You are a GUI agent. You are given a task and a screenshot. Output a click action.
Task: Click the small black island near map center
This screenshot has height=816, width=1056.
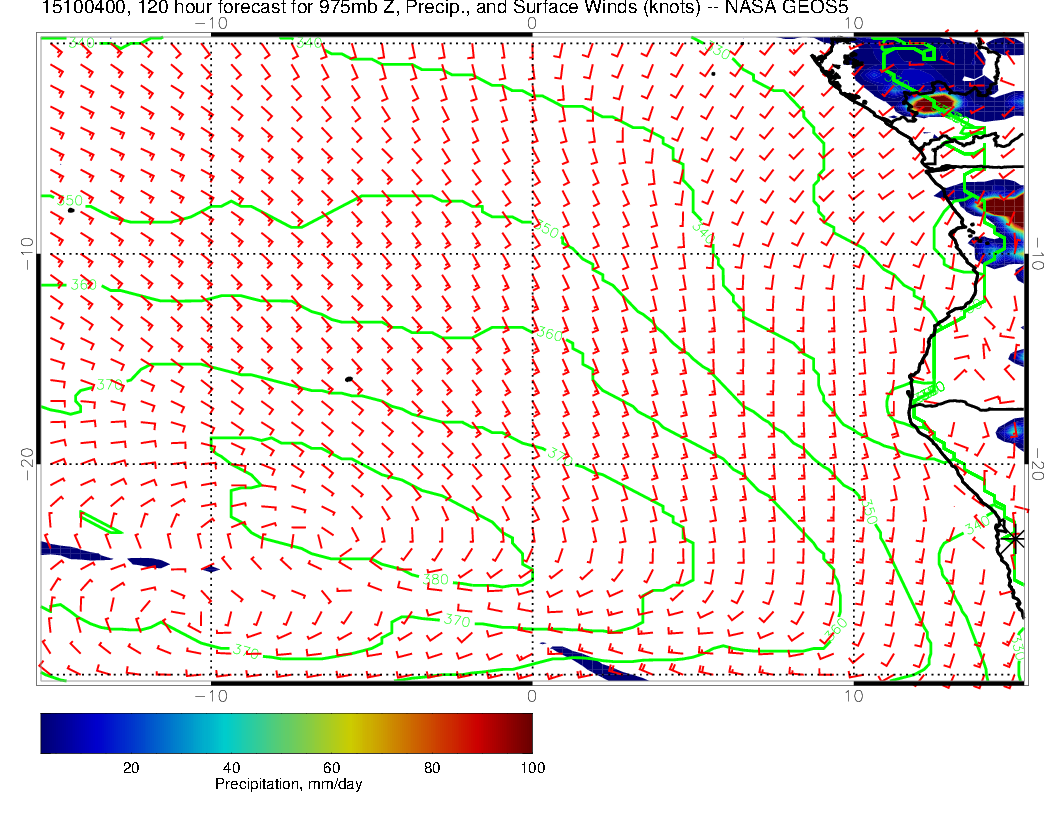click(348, 379)
